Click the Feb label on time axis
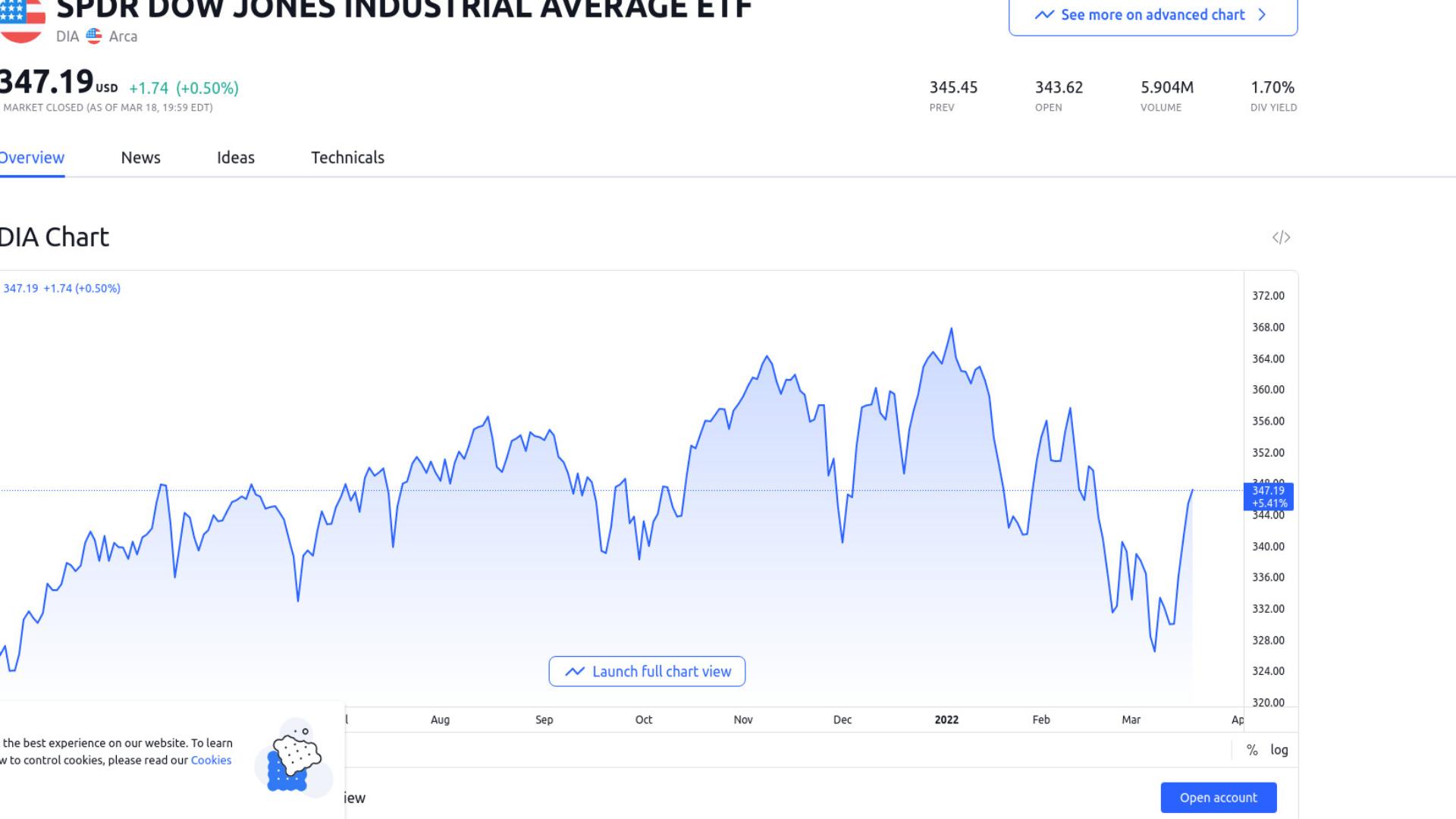 [x=1041, y=720]
